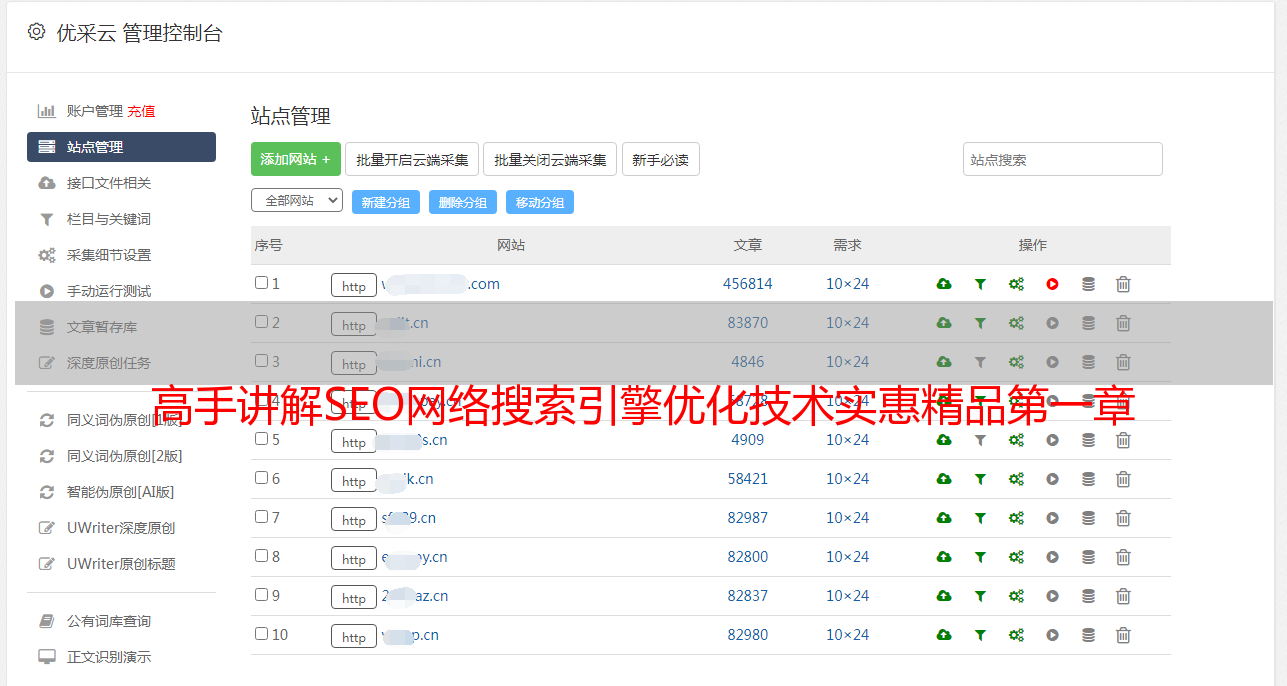Tick the checkbox for site 9
This screenshot has height=686, width=1287.
coord(261,595)
